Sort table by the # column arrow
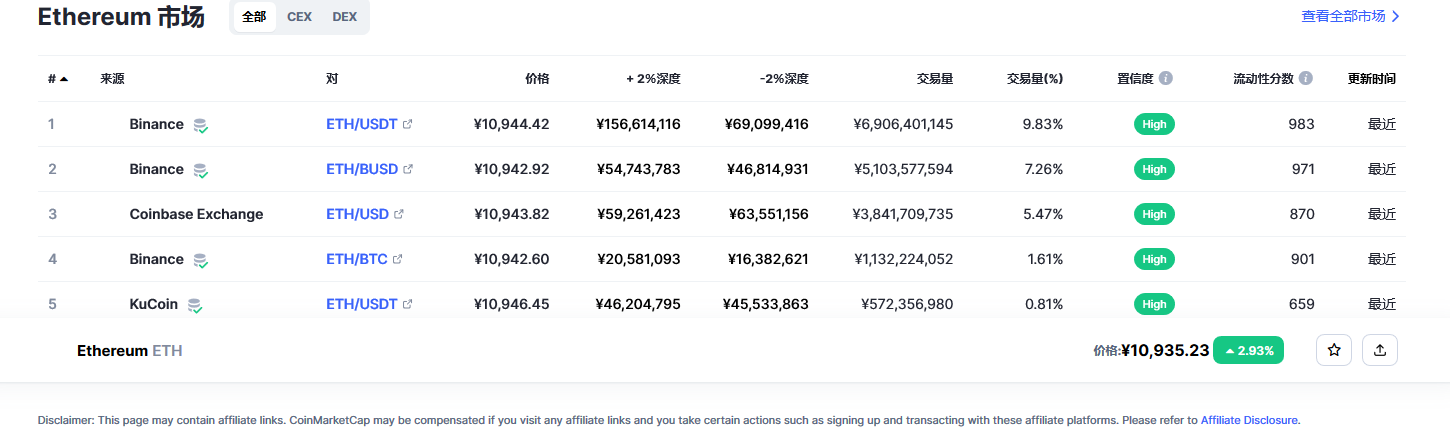This screenshot has width=1450, height=430. (x=64, y=79)
